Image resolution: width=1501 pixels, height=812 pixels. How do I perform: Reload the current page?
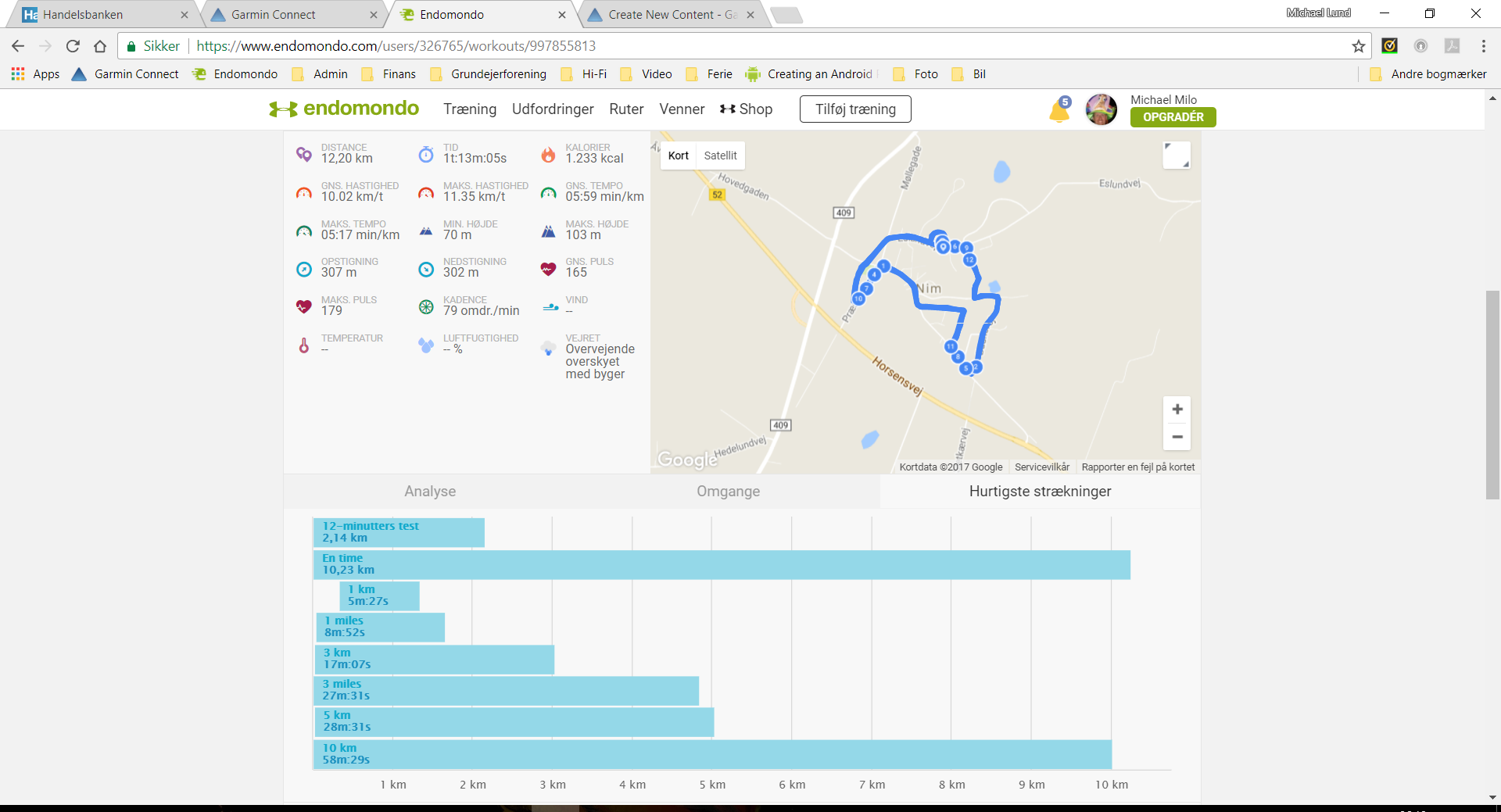(73, 46)
